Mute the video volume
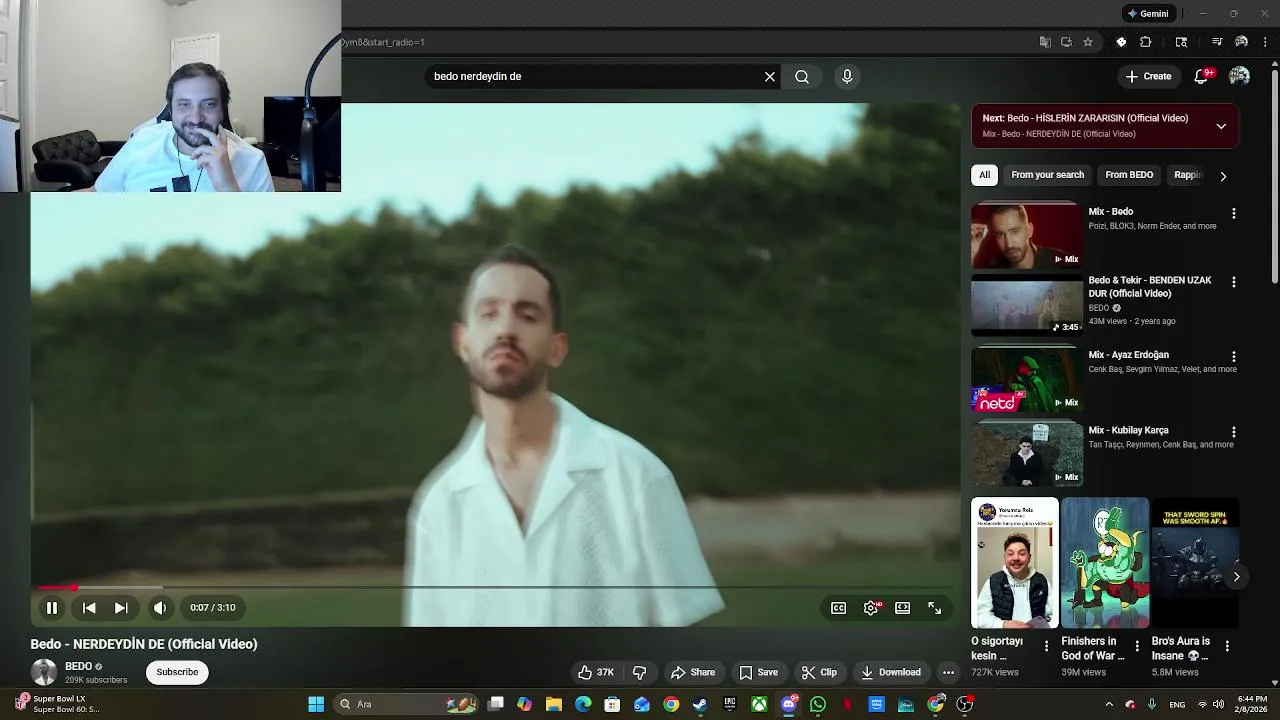Screen dimensions: 1280x720 tap(160, 608)
